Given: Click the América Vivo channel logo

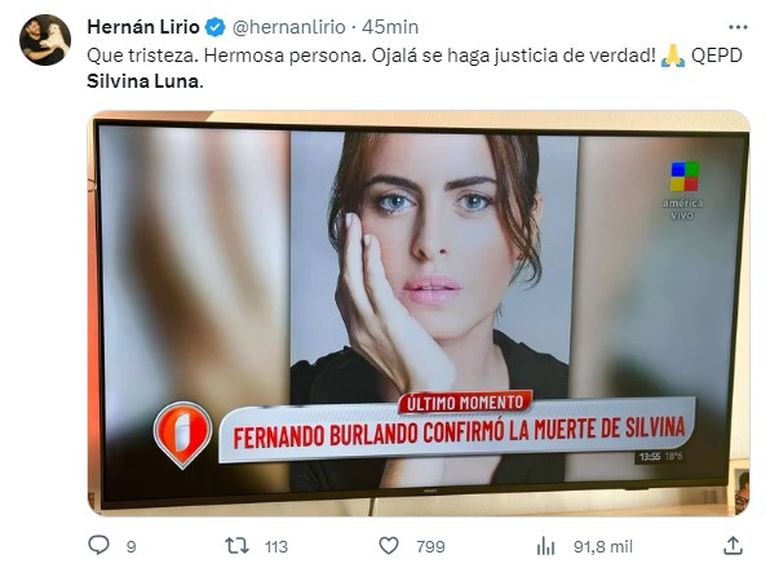Looking at the screenshot, I should tap(684, 190).
